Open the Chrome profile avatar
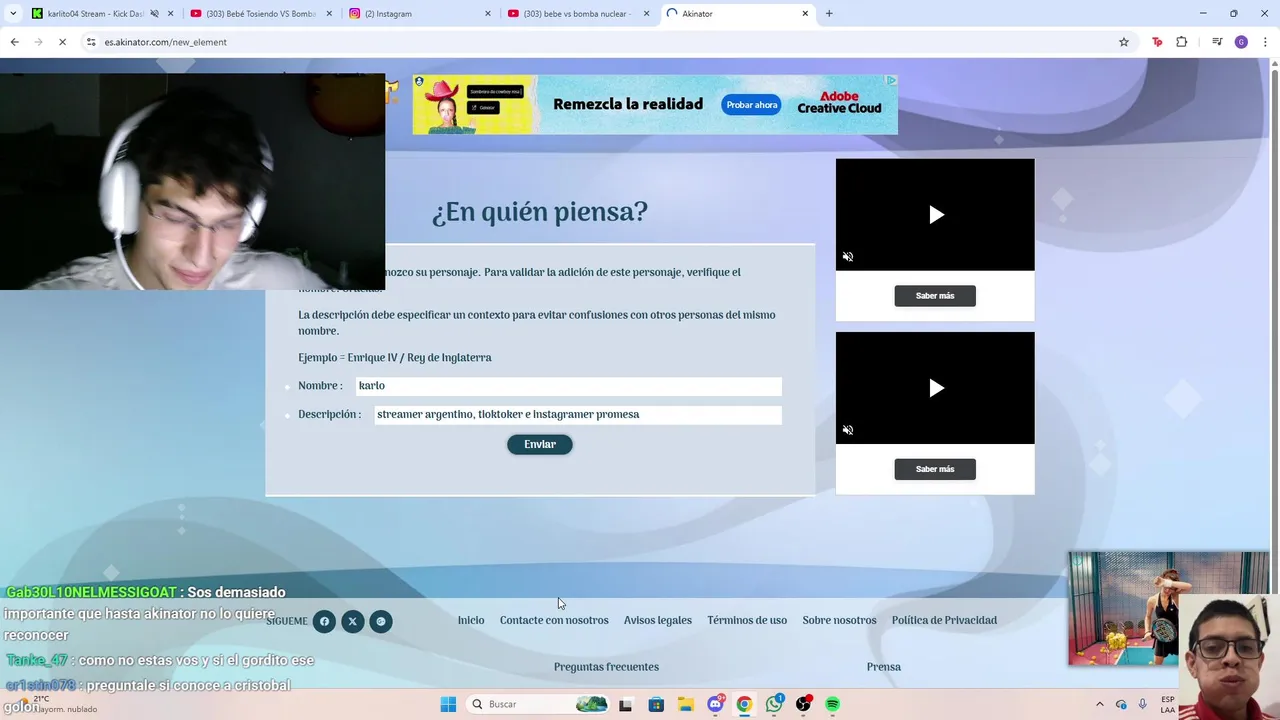1280x720 pixels. [x=1241, y=42]
